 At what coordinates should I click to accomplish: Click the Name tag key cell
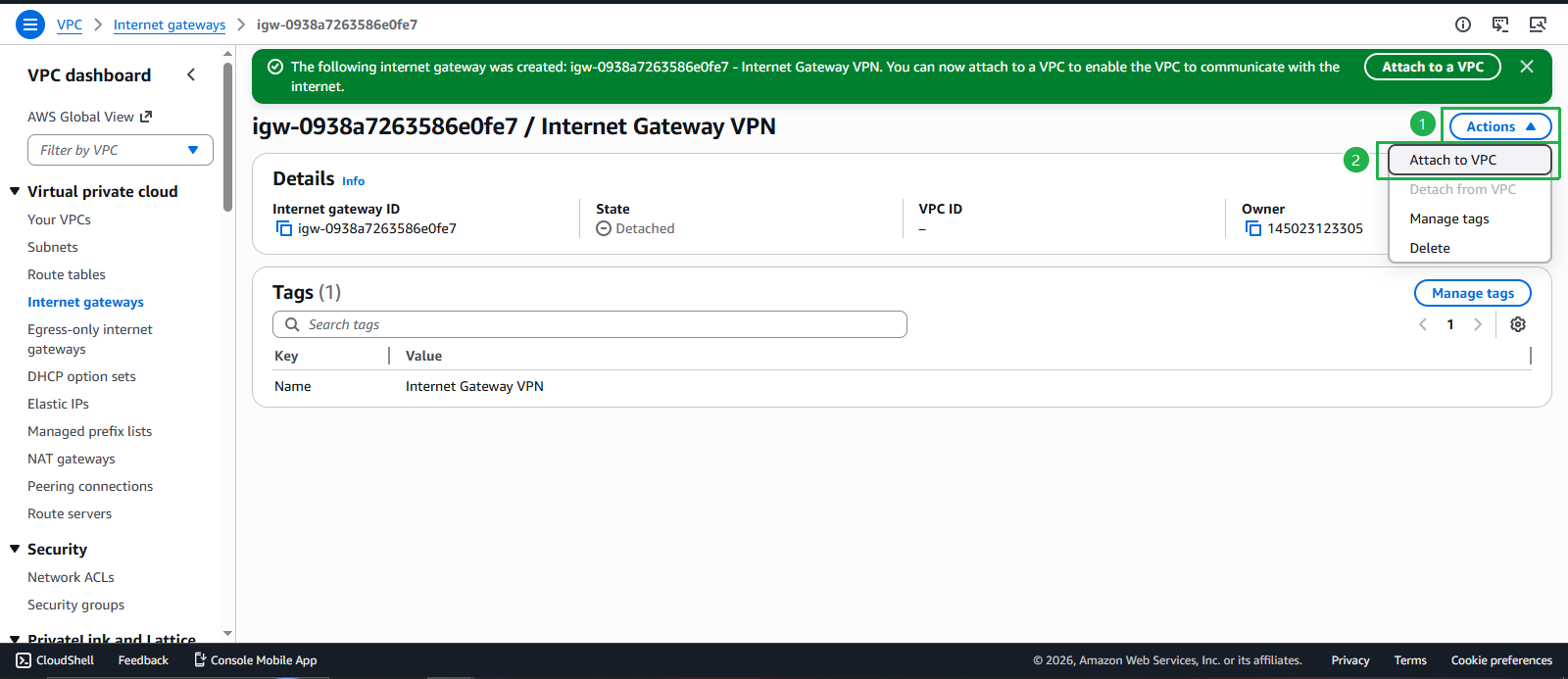(292, 386)
